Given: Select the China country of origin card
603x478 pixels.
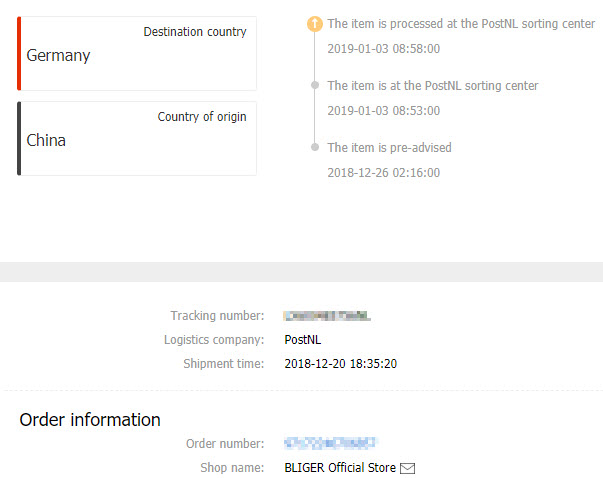Looking at the screenshot, I should 138,139.
